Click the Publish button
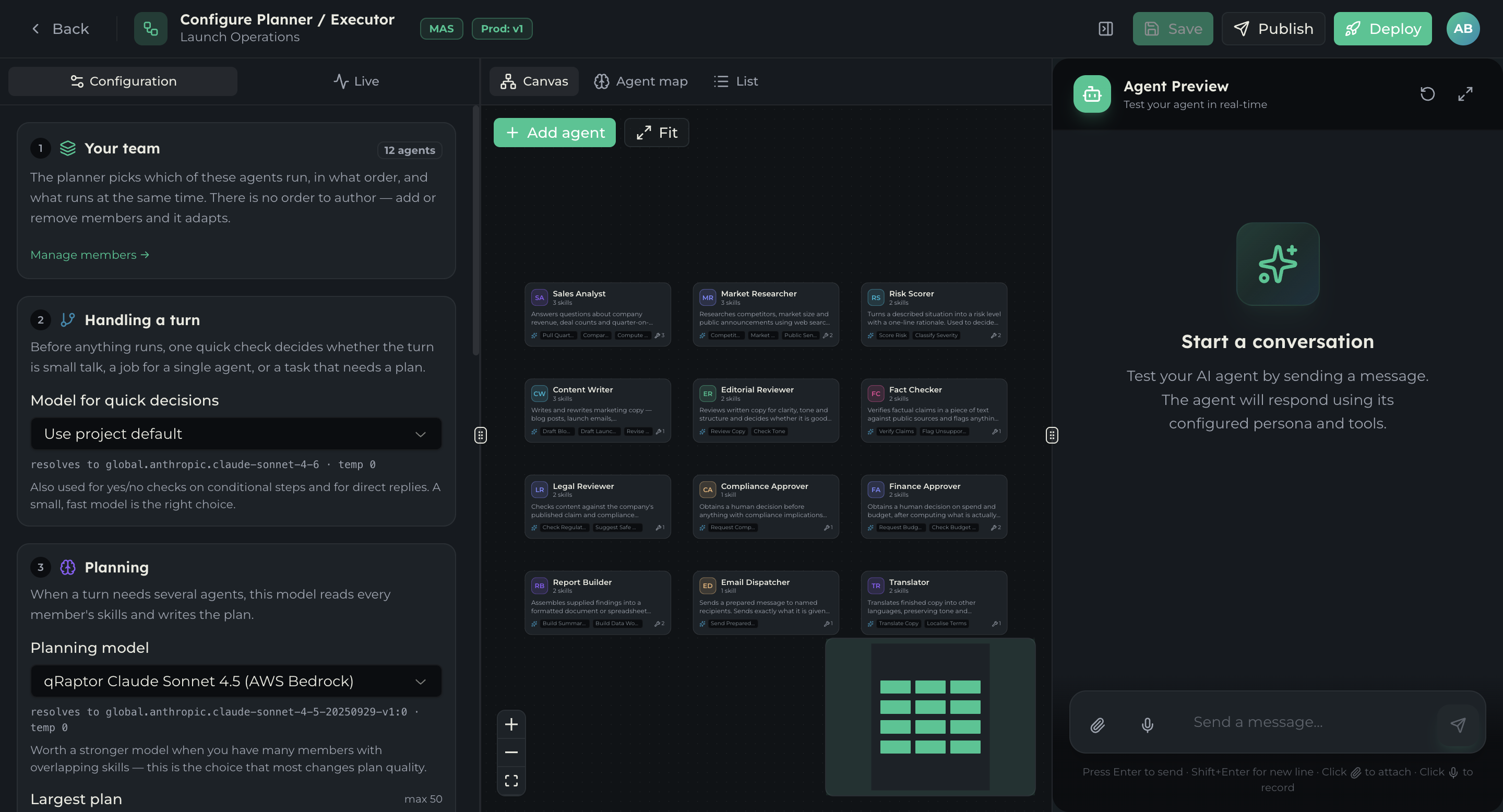Screen dimensions: 1503x812 1273,29
